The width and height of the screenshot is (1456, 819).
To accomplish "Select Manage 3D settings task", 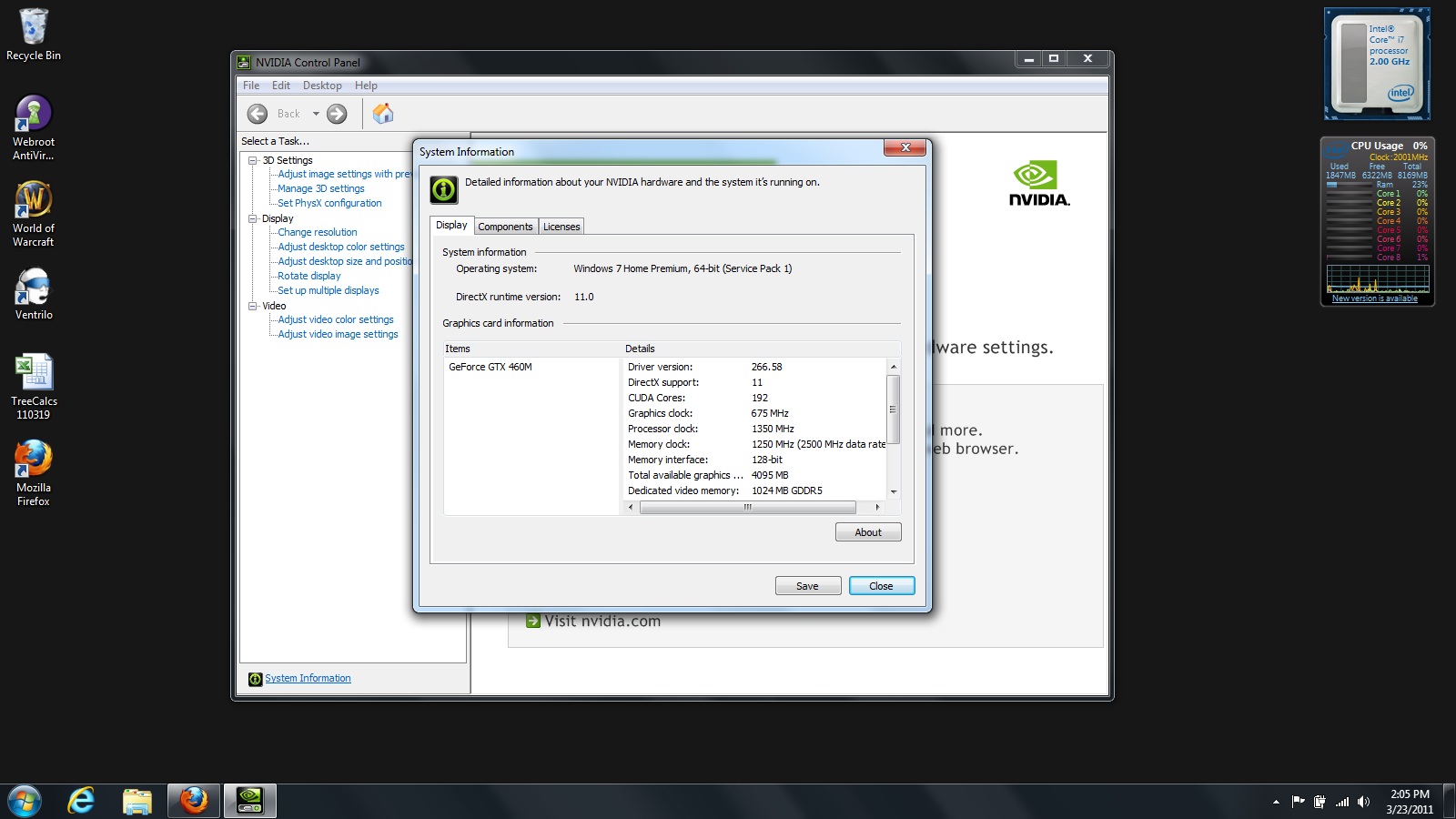I will 321,188.
